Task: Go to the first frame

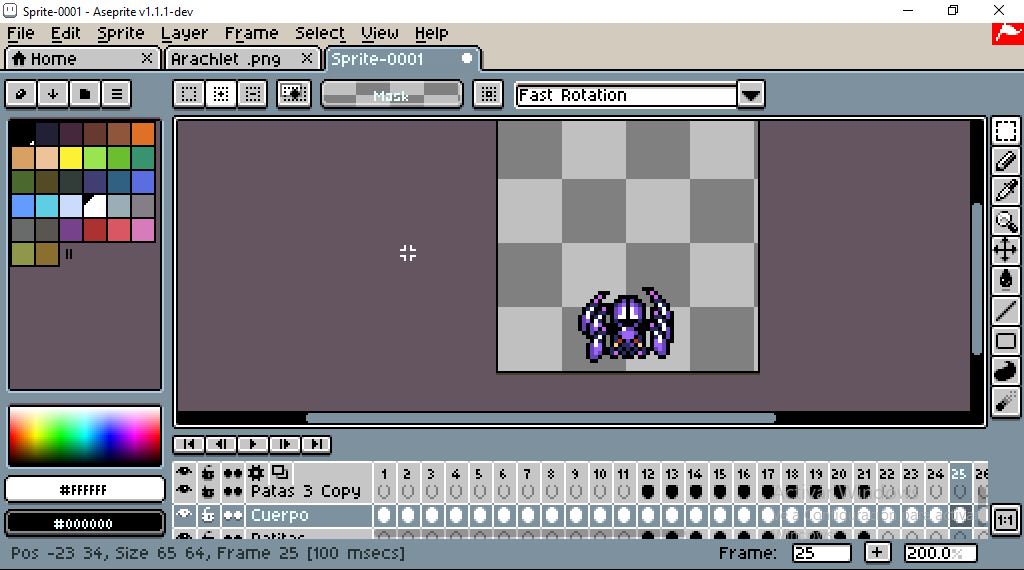Action: pyautogui.click(x=189, y=444)
